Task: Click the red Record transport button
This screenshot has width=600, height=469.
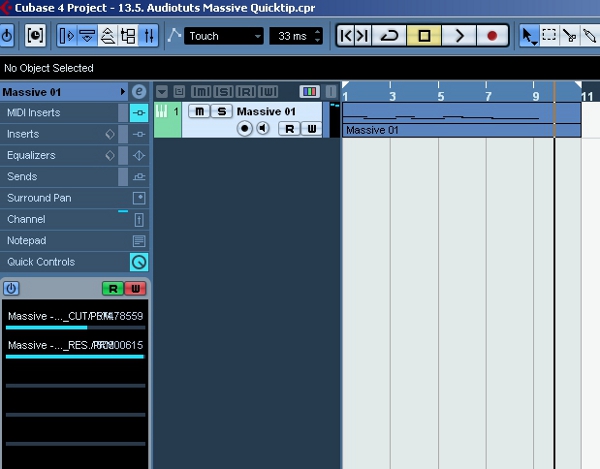Action: point(492,36)
